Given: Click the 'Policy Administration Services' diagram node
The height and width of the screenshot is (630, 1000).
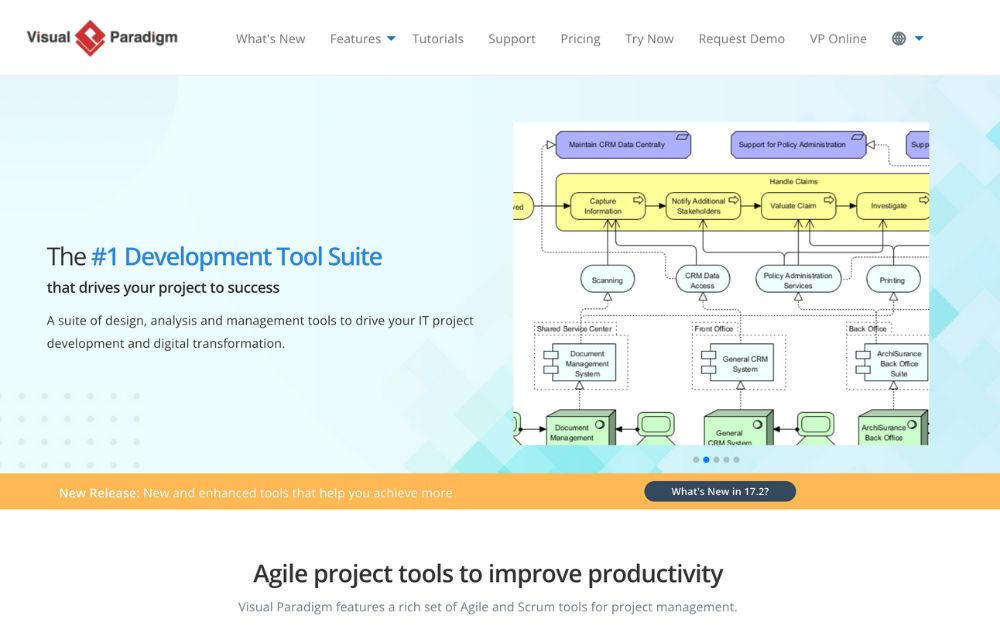Looking at the screenshot, I should tap(798, 280).
